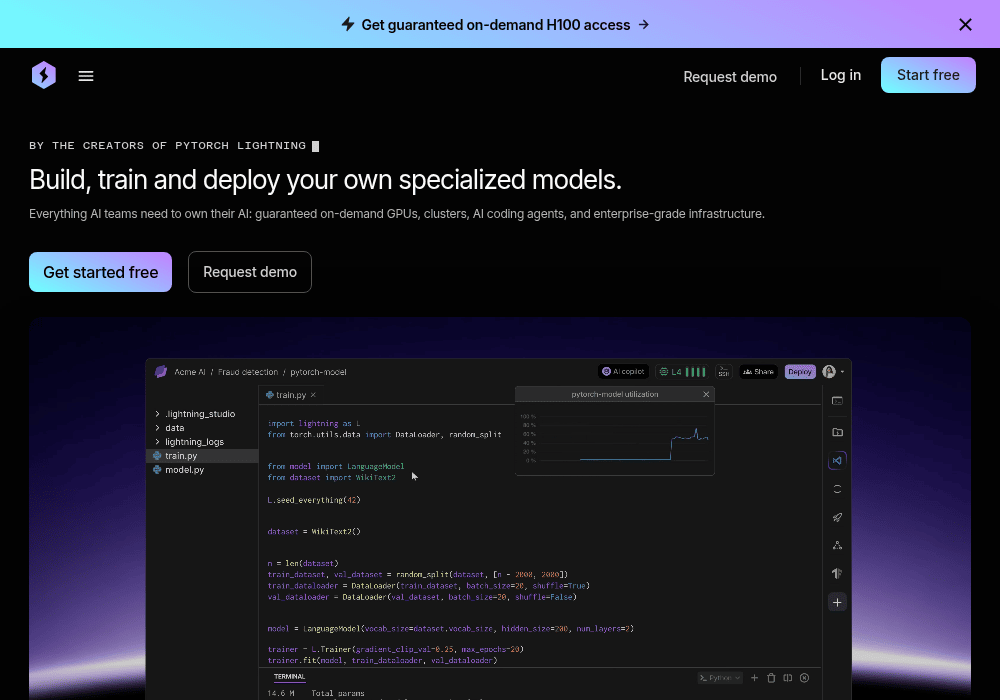Open the terminal icon in right sidebar
1000x700 pixels.
(837, 401)
